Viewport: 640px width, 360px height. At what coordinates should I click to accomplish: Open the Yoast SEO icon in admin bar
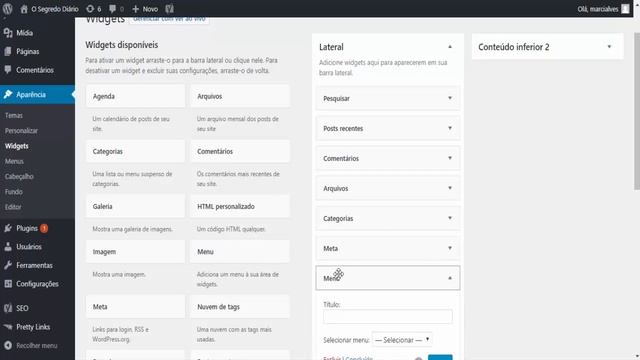[x=169, y=9]
